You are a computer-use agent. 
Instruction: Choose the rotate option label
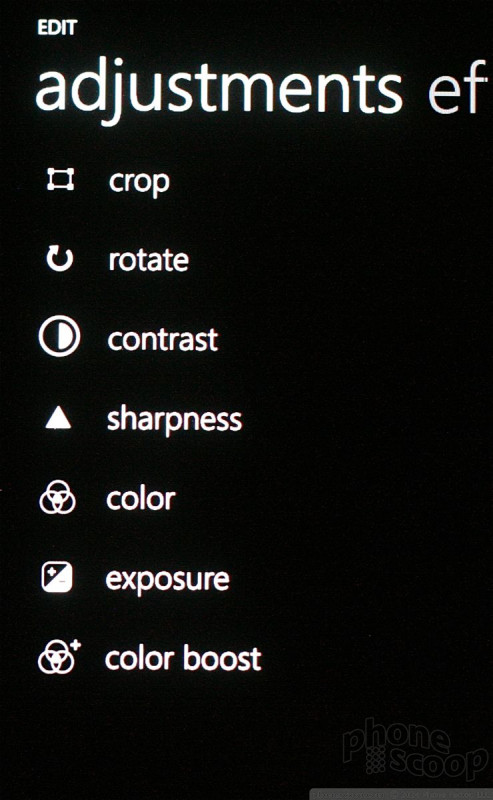[149, 260]
